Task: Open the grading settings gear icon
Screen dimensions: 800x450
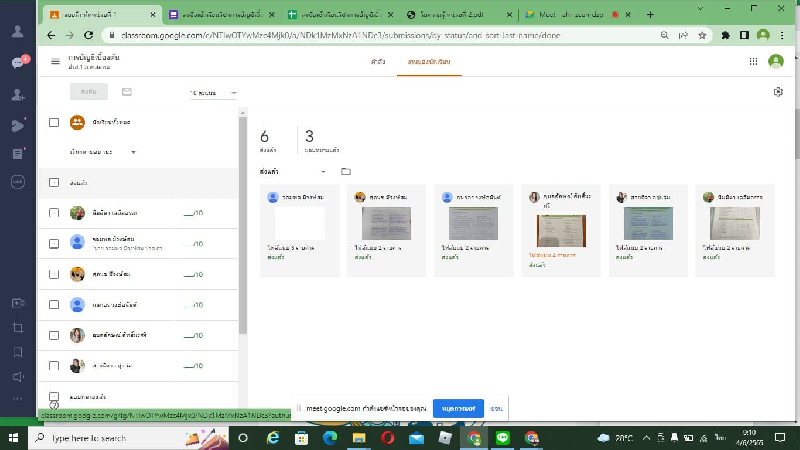Action: (x=778, y=92)
